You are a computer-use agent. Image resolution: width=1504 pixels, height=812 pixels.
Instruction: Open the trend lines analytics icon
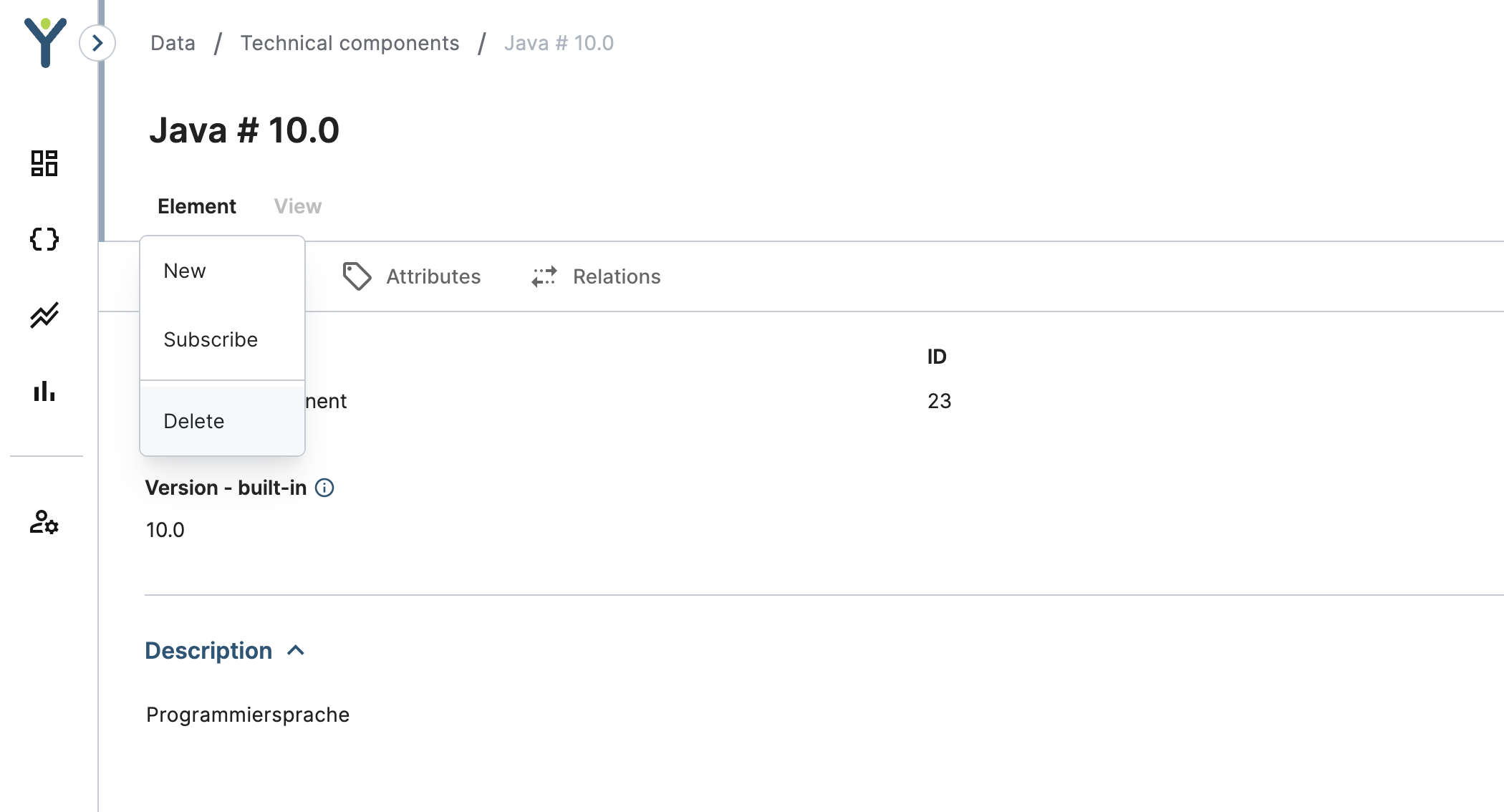click(x=44, y=315)
